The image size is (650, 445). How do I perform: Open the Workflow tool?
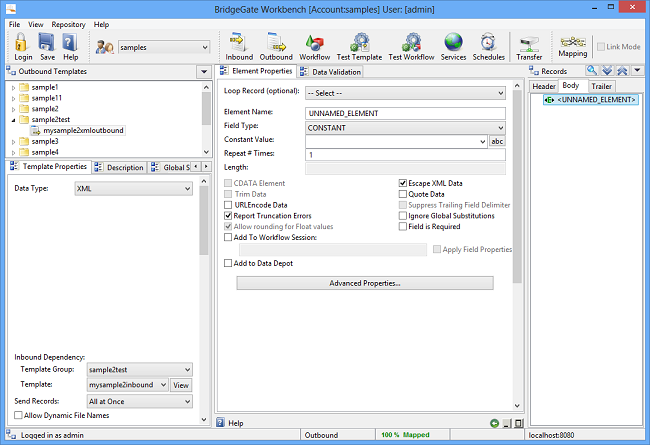click(x=315, y=46)
